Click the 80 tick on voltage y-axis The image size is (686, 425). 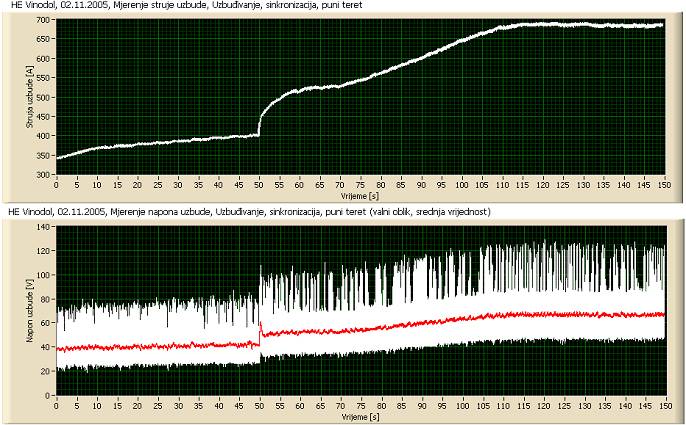click(x=45, y=300)
